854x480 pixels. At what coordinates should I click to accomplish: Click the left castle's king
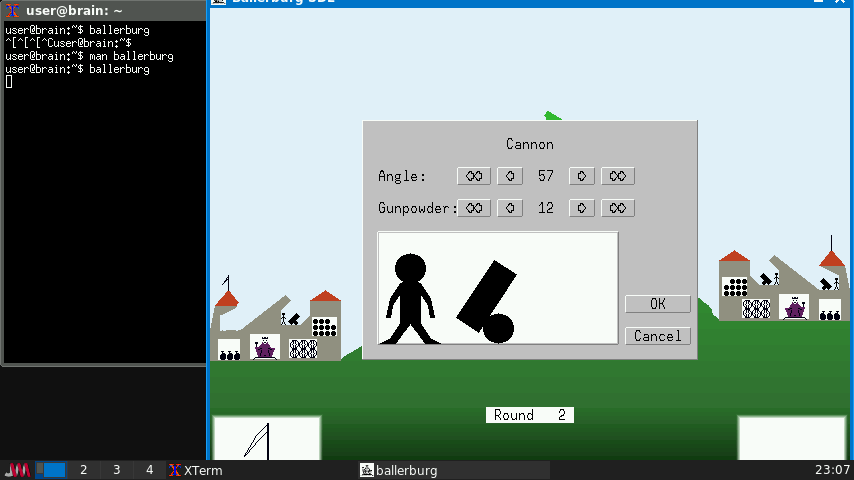(265, 348)
